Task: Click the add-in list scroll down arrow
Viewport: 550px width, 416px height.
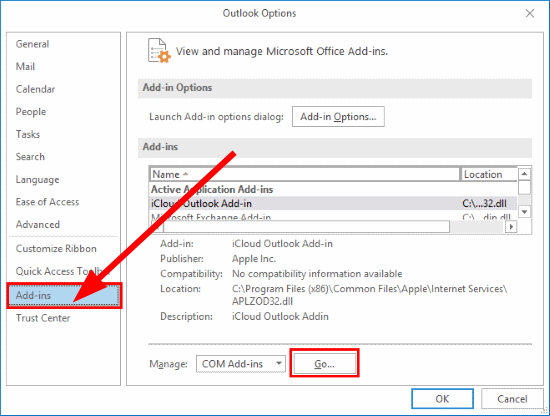Action: [524, 212]
